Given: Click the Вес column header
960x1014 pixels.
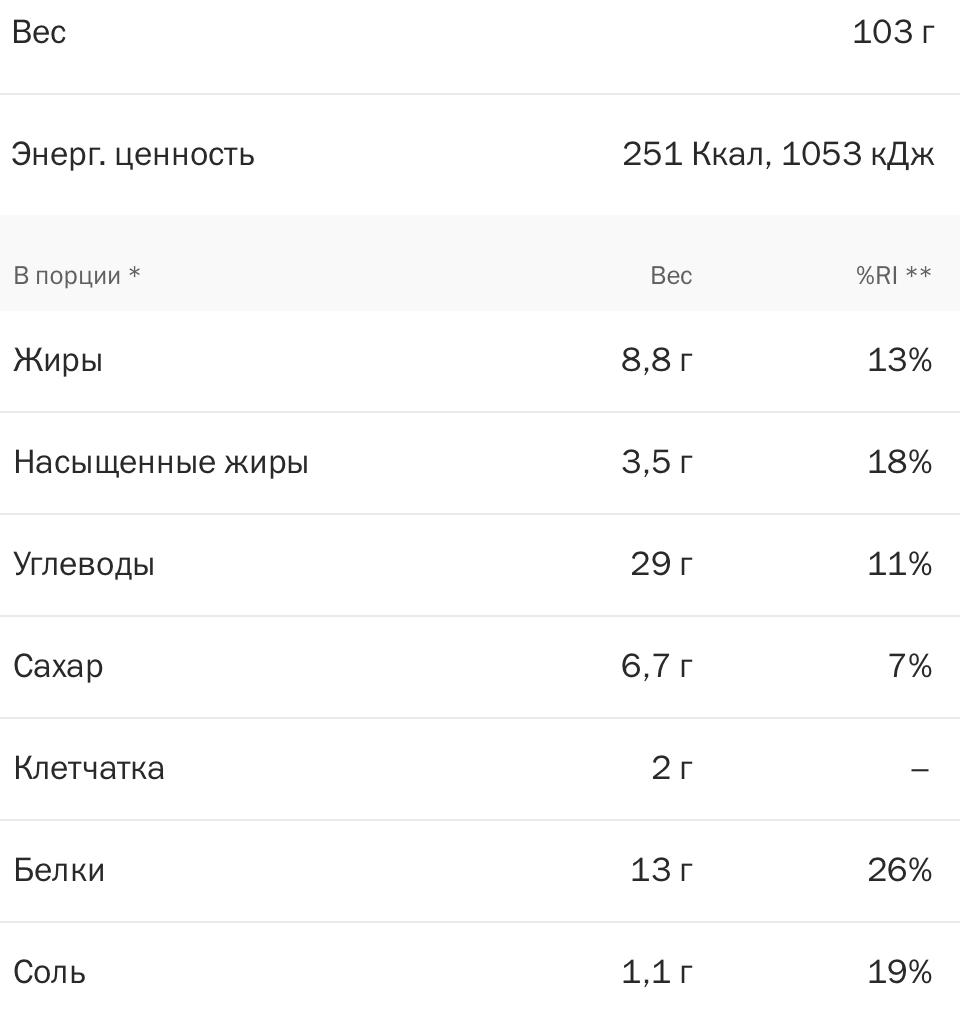Looking at the screenshot, I should (671, 275).
